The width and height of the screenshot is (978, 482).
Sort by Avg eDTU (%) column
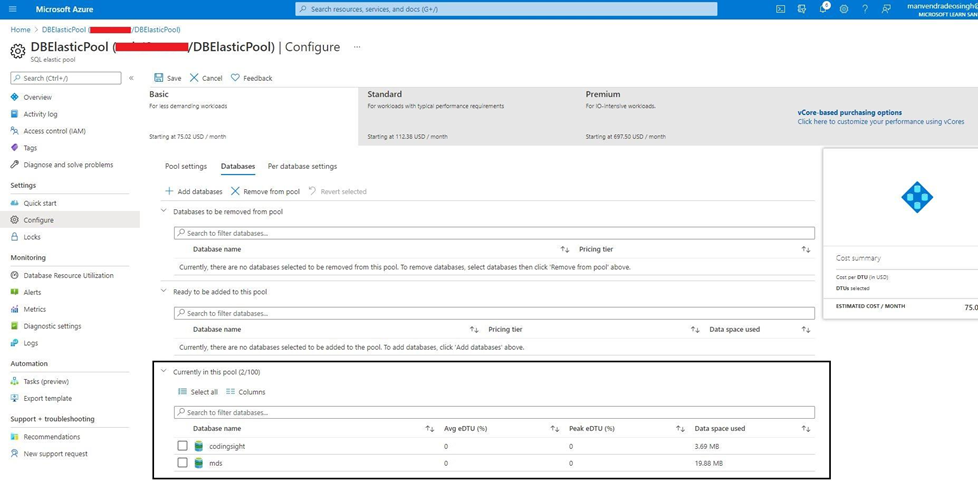(x=554, y=429)
